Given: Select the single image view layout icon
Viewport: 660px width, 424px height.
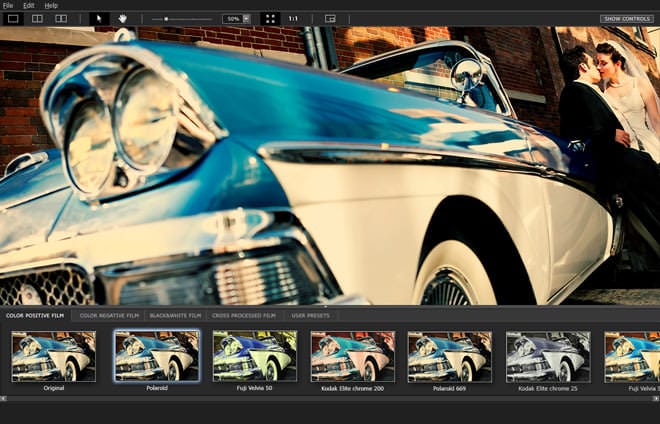Looking at the screenshot, I should coord(13,18).
